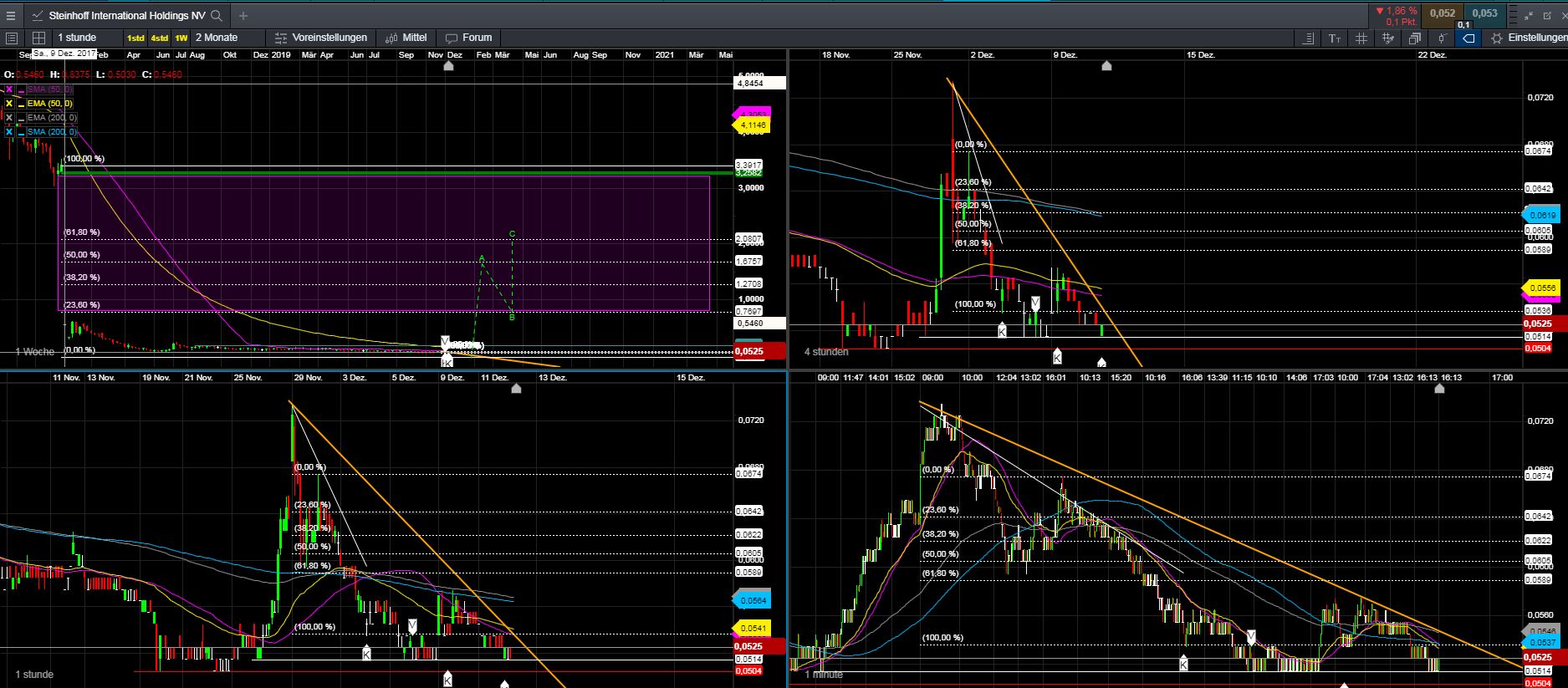Click the 4,1146 yellow EMA price tag
The width and height of the screenshot is (1568, 688).
pos(751,125)
